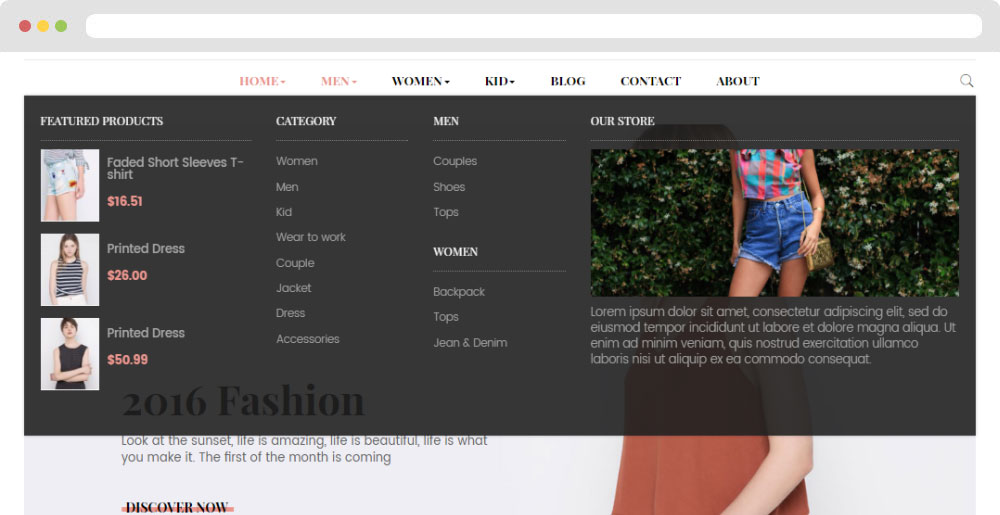
Task: Click the DISCOVER NOW button
Action: pyautogui.click(x=177, y=507)
